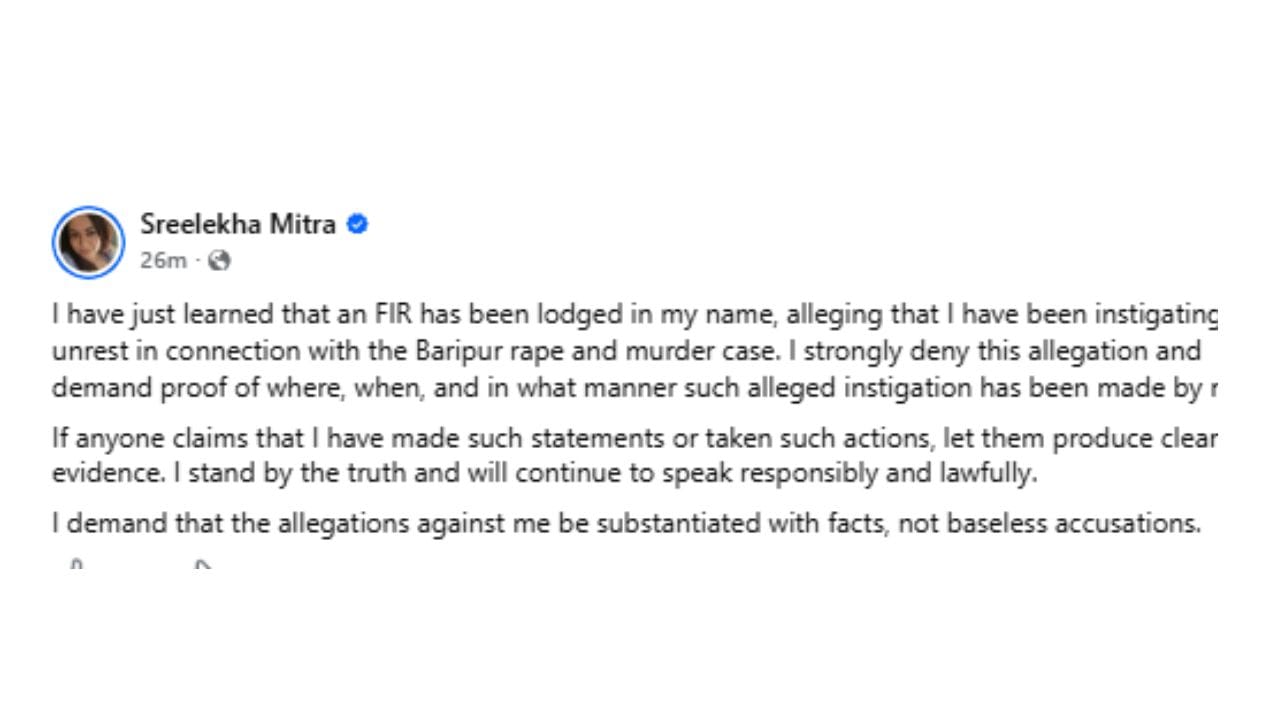Screen dimensions: 1280x720
Task: Click the line 'I demand that the allegations'
Action: (626, 523)
